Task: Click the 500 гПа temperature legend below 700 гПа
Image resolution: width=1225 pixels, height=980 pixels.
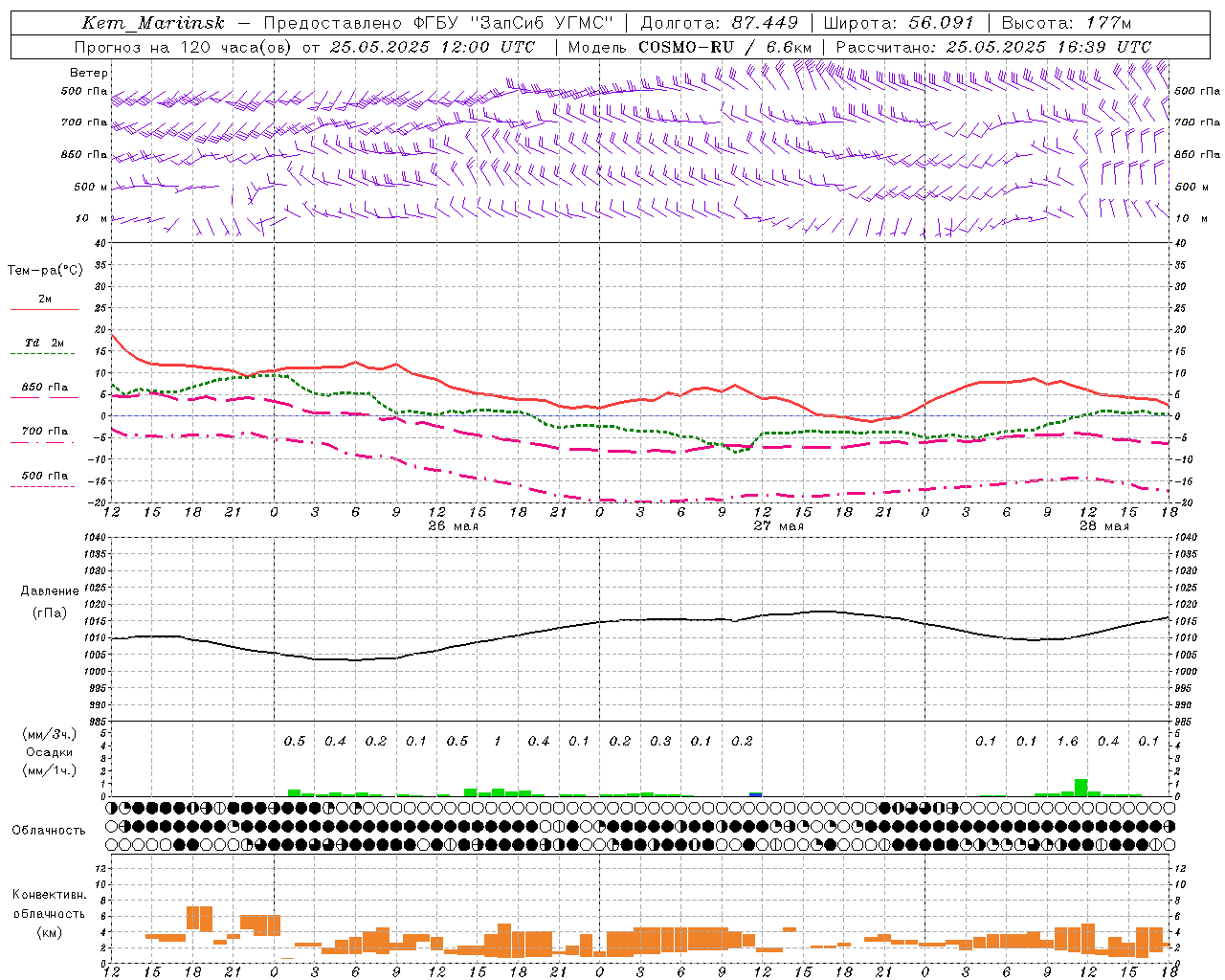Action: 44,480
